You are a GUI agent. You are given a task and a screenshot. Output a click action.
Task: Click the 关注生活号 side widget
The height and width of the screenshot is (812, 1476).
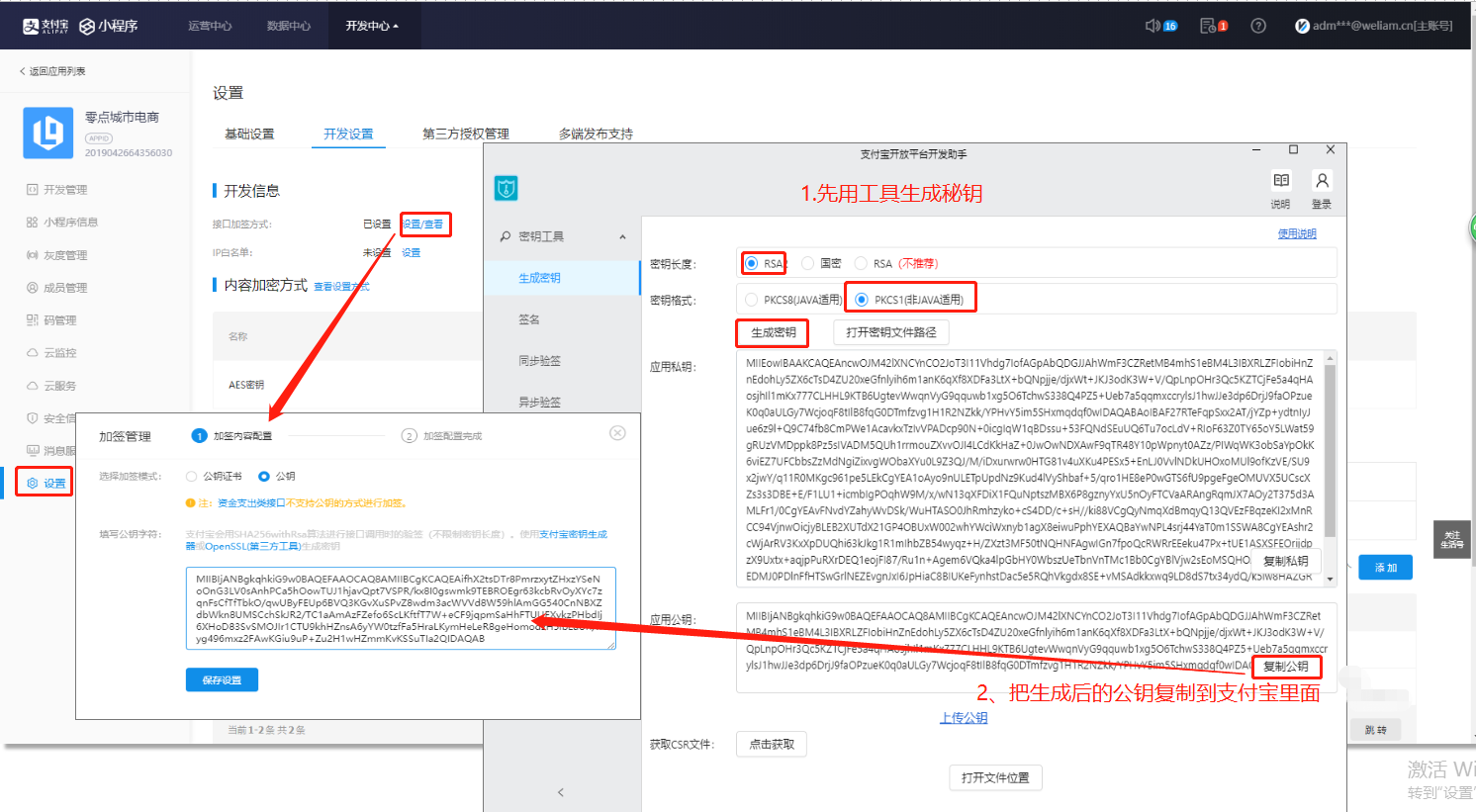pyautogui.click(x=1451, y=539)
